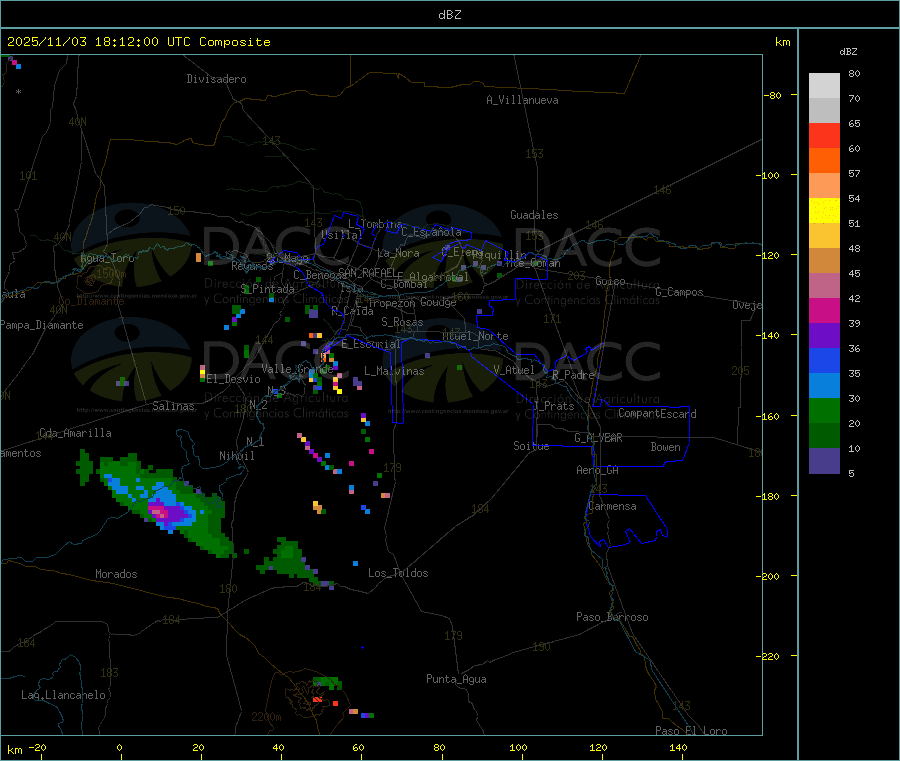Viewport: 900px width, 761px height.
Task: Click the 'G_ALVEAR' label
Action: [x=598, y=438]
